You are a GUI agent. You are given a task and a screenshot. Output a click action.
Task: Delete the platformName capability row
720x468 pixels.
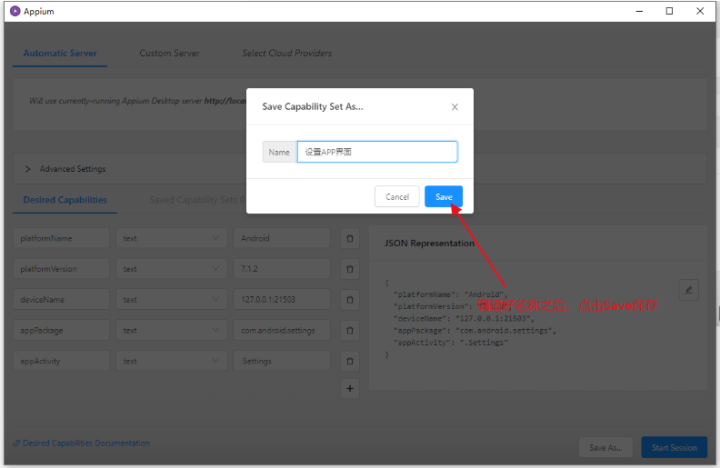(x=350, y=238)
